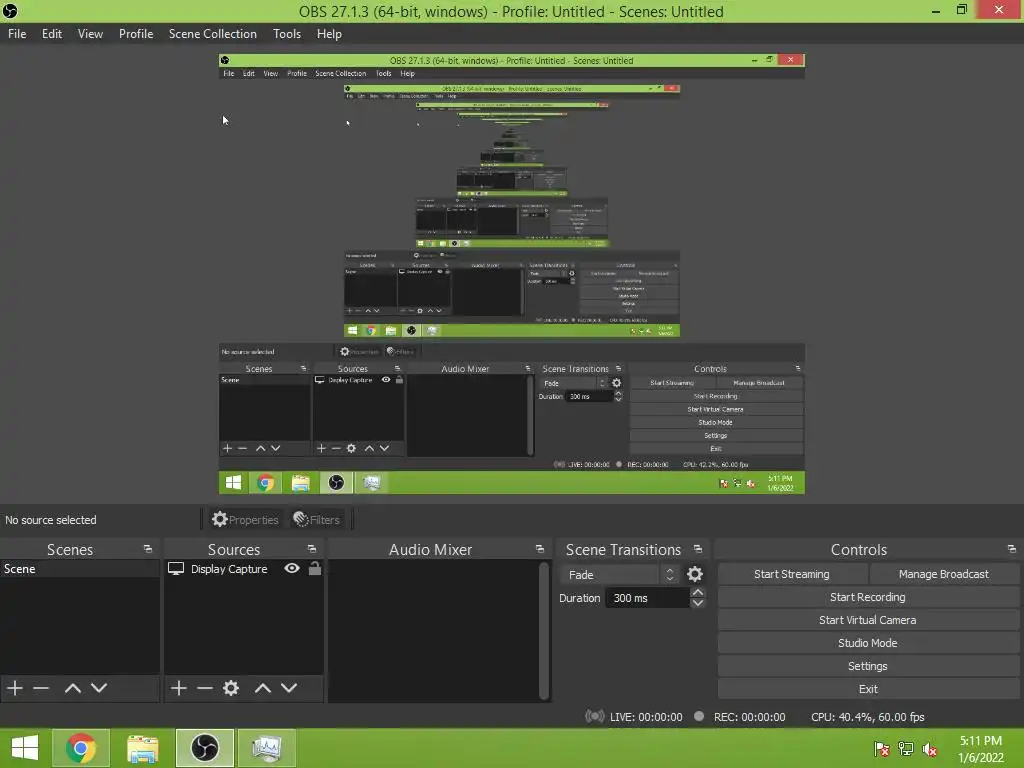Screen dimensions: 1024x768
Task: Toggle Display Capture visibility eye
Action: coord(292,568)
